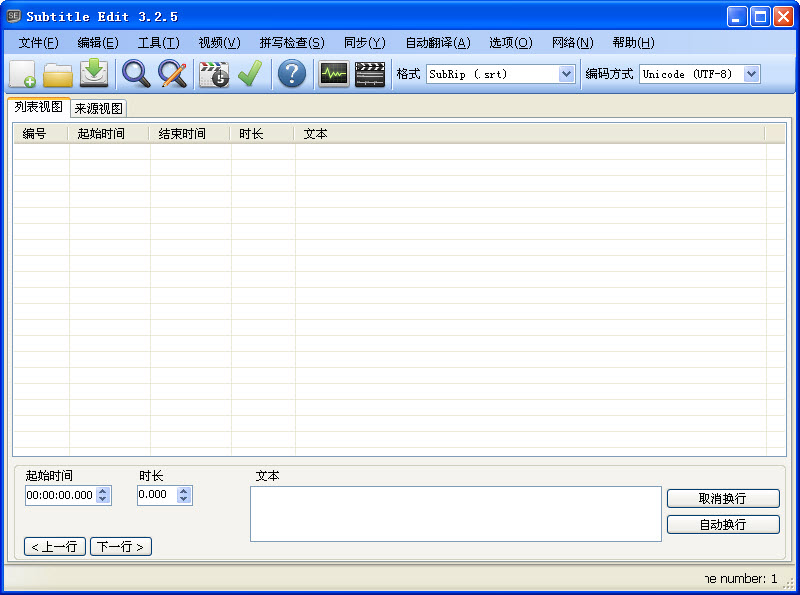Open the 视频(V) menu
The width and height of the screenshot is (800, 595).
pyautogui.click(x=219, y=43)
